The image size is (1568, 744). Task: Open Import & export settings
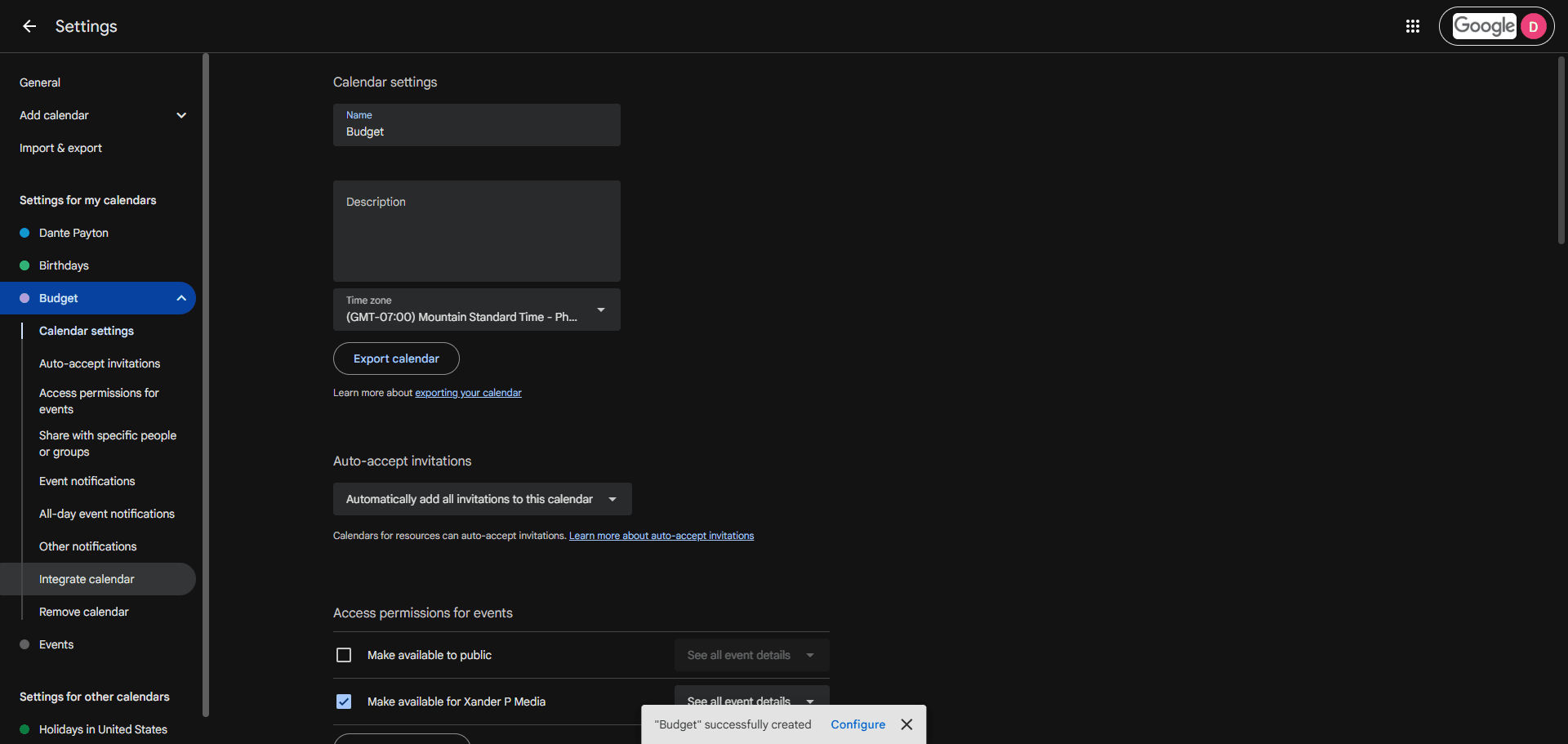(x=60, y=148)
